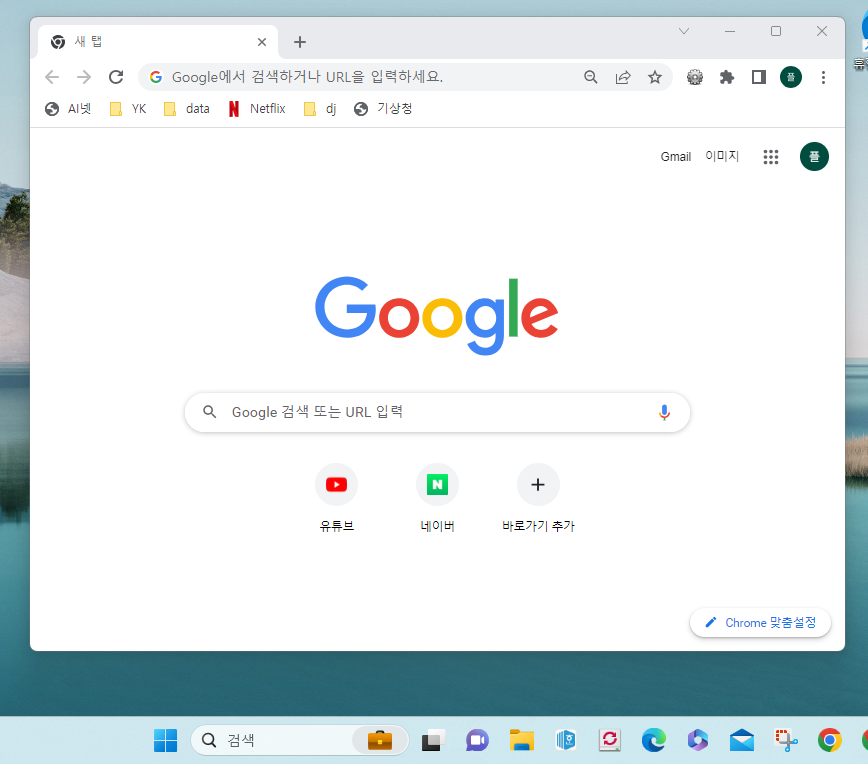Open the chat camera app on taskbar
Screen dimensions: 868x764
pos(477,740)
